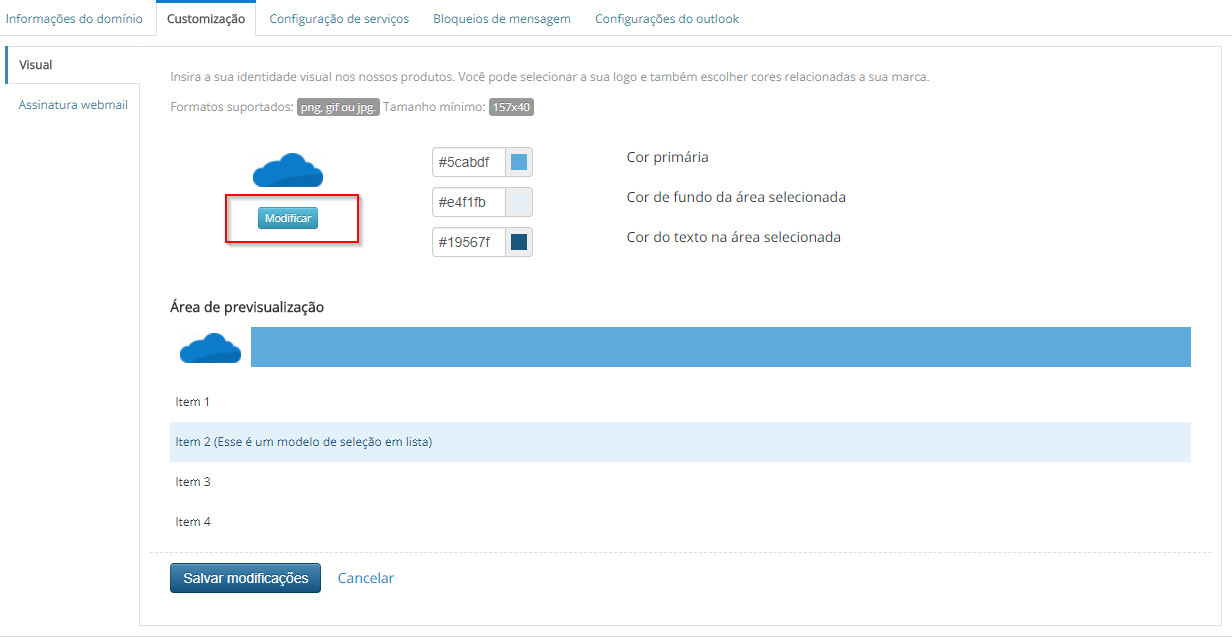Click the cloud logo above Modificar button
The image size is (1232, 638).
(x=288, y=171)
